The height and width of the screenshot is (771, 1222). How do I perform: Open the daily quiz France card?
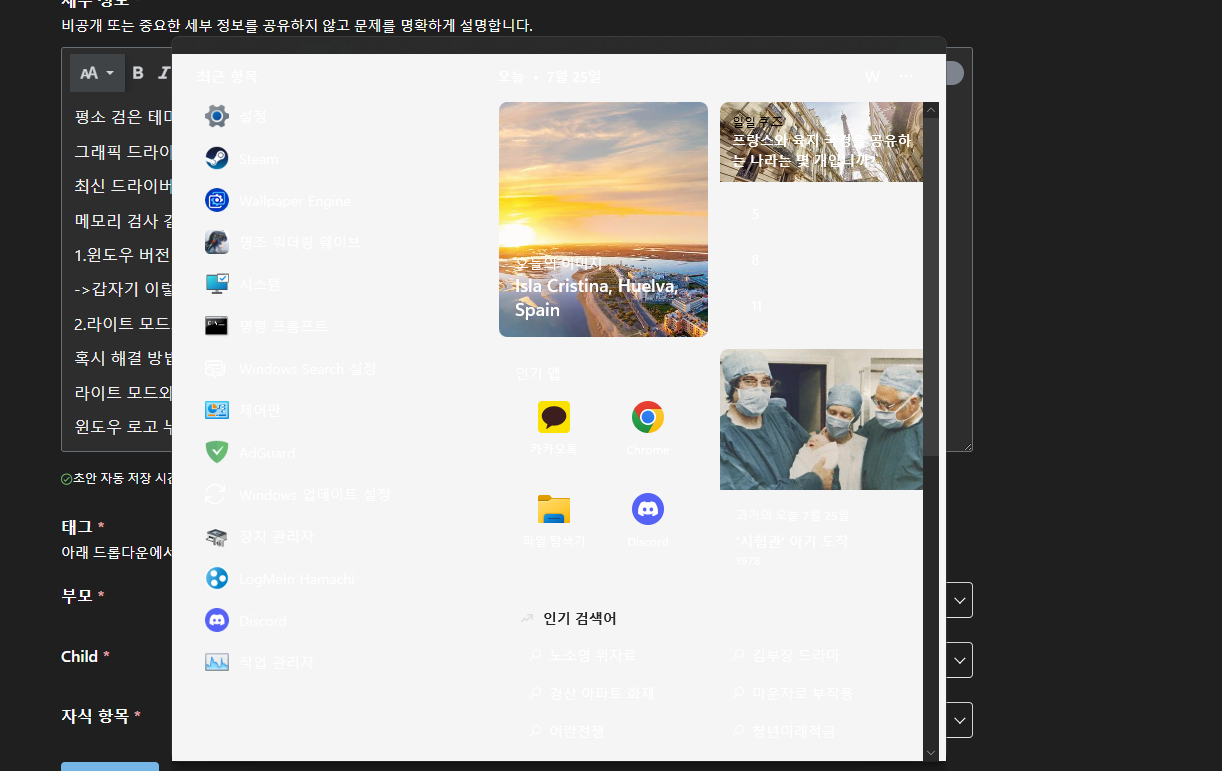[821, 142]
